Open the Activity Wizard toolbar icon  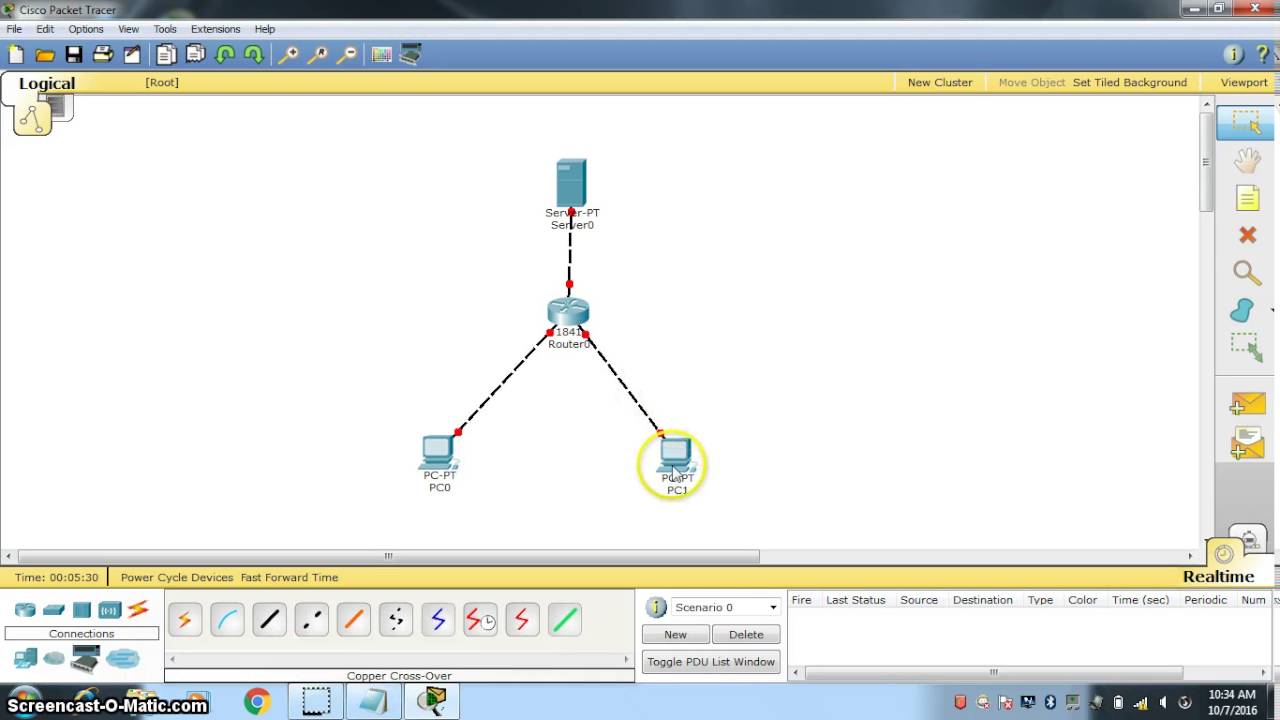(131, 55)
